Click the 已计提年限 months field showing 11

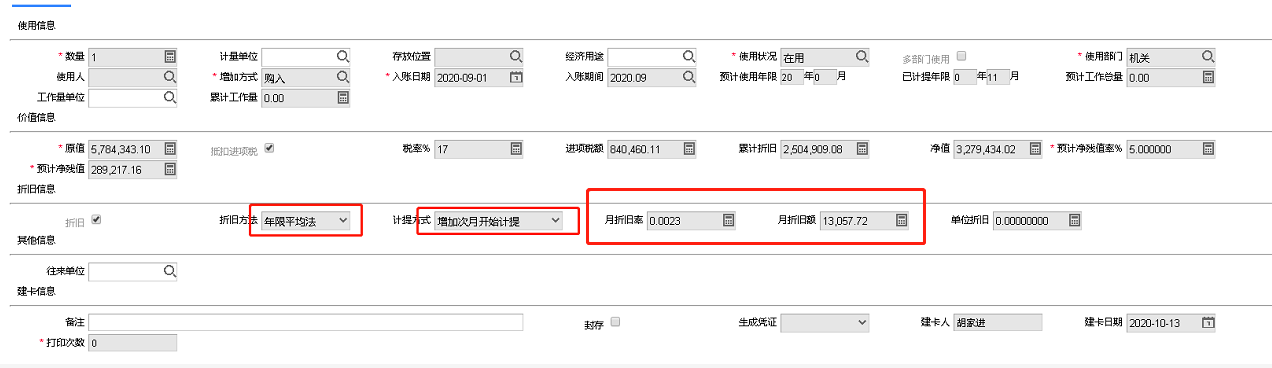coord(998,78)
